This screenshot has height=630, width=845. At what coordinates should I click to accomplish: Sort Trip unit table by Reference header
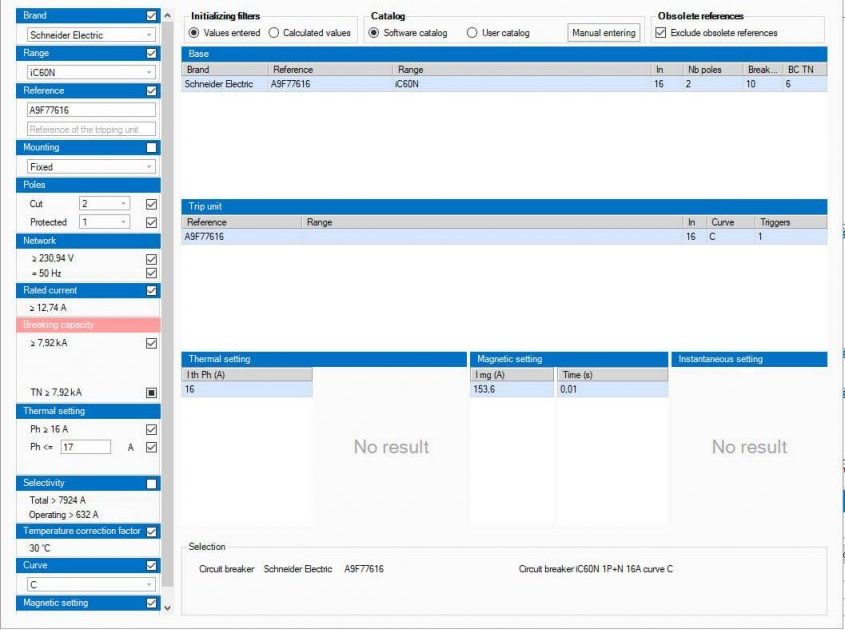[x=242, y=222]
